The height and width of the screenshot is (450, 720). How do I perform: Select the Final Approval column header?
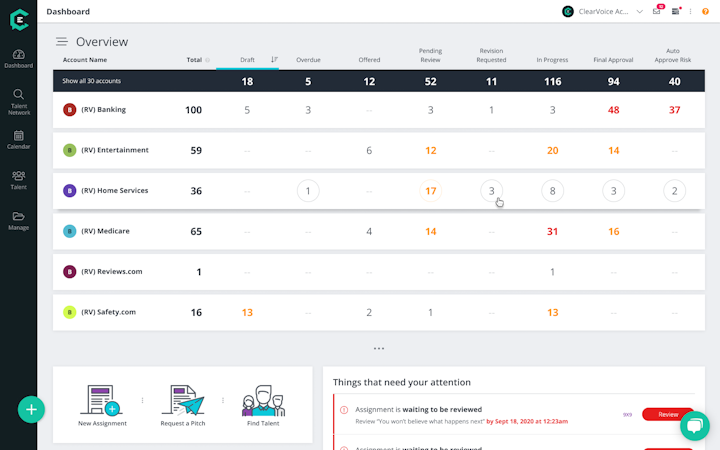(x=613, y=60)
